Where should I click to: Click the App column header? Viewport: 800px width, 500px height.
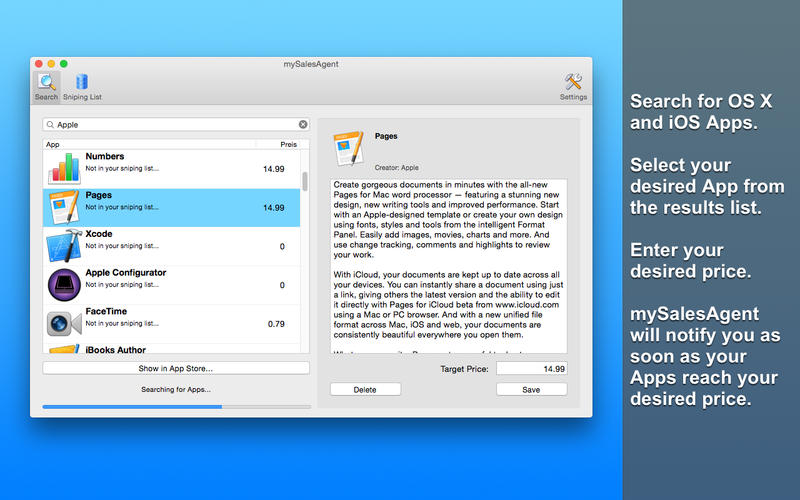point(53,144)
